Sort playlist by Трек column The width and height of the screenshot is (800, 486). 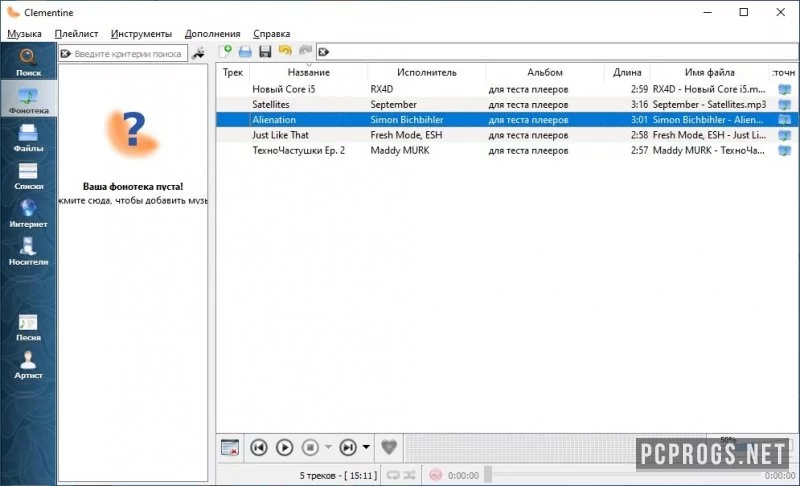click(233, 72)
